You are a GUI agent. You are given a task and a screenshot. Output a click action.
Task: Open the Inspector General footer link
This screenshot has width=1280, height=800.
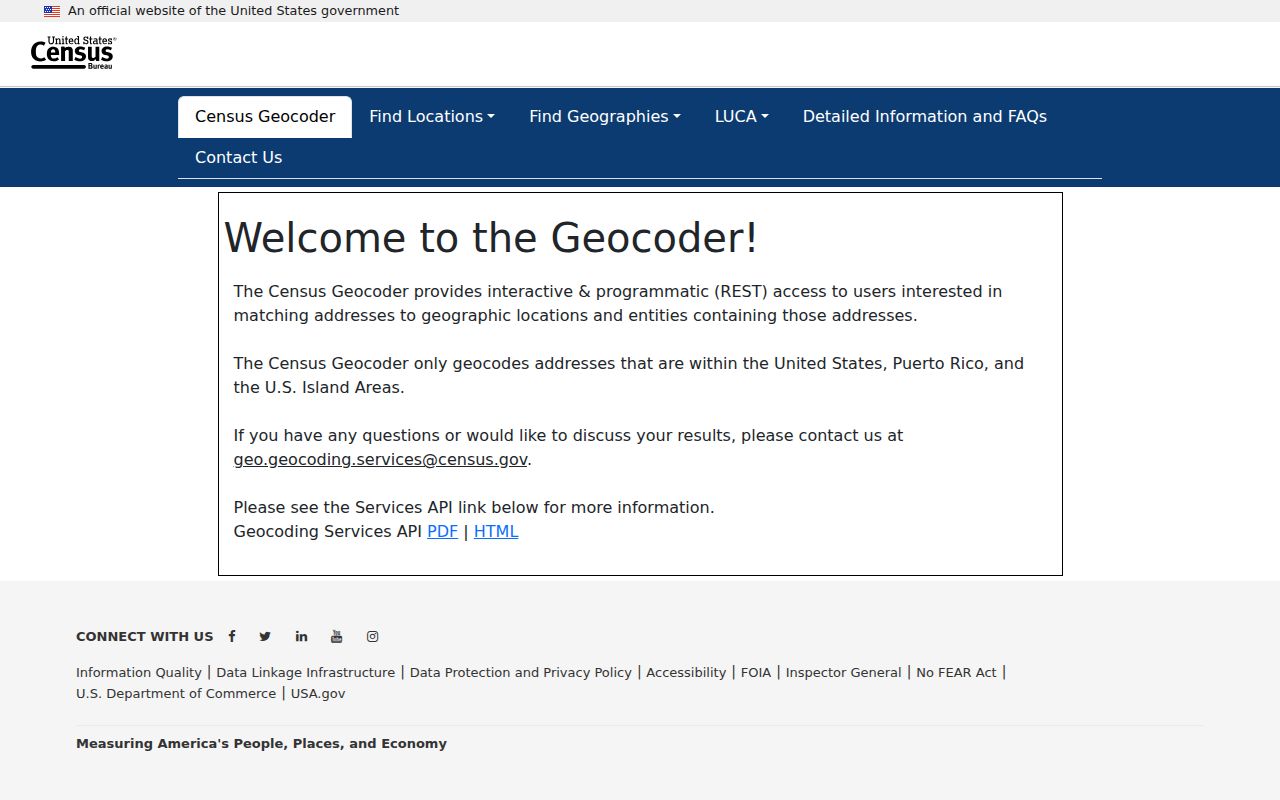click(x=844, y=672)
